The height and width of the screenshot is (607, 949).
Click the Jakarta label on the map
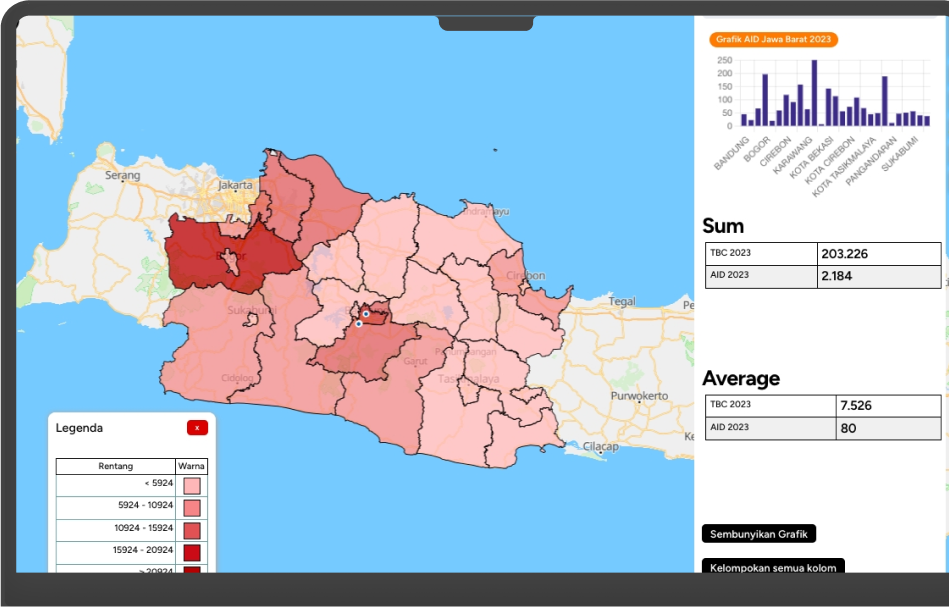(235, 186)
